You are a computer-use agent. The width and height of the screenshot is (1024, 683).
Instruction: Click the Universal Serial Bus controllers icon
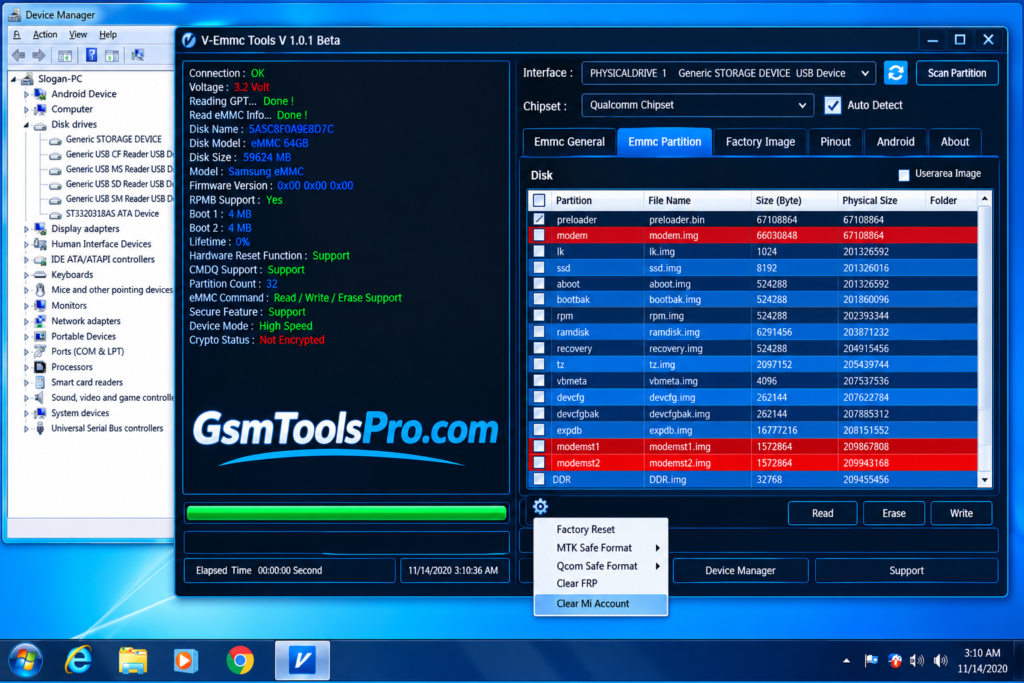point(40,428)
